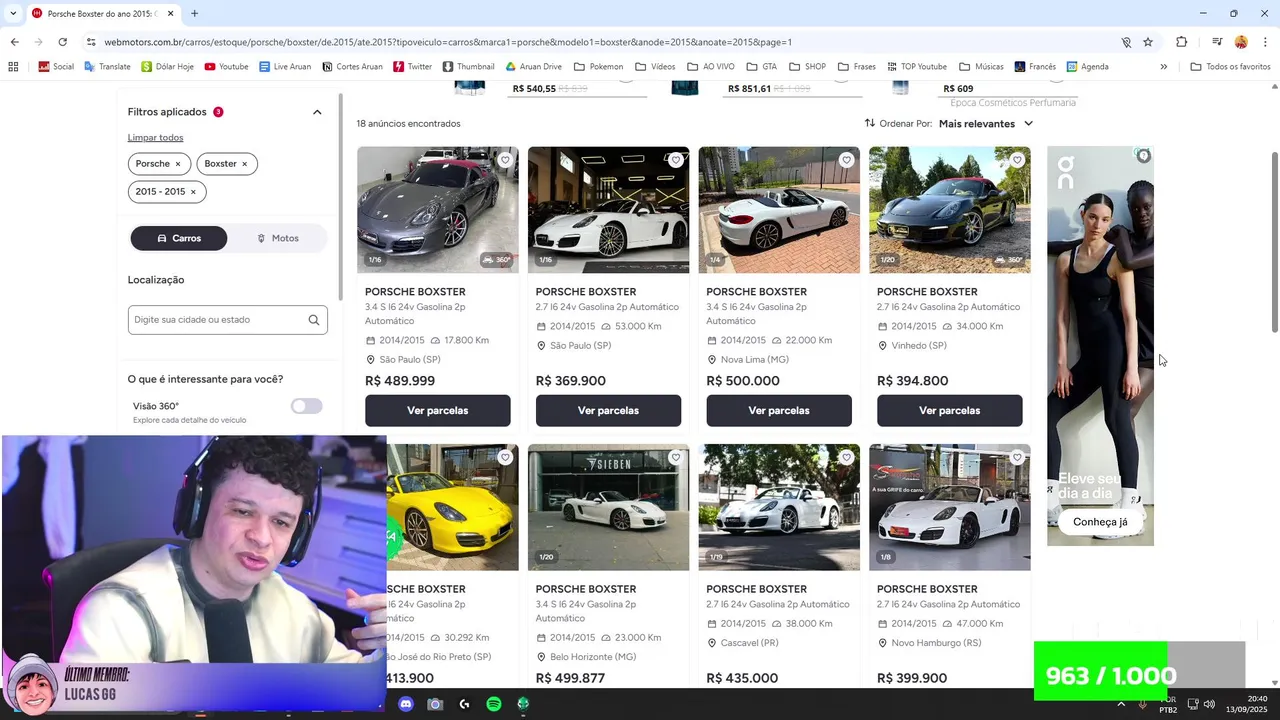
Task: Click Ver parcelas for the R$ 369.900 Boxster
Action: (608, 411)
